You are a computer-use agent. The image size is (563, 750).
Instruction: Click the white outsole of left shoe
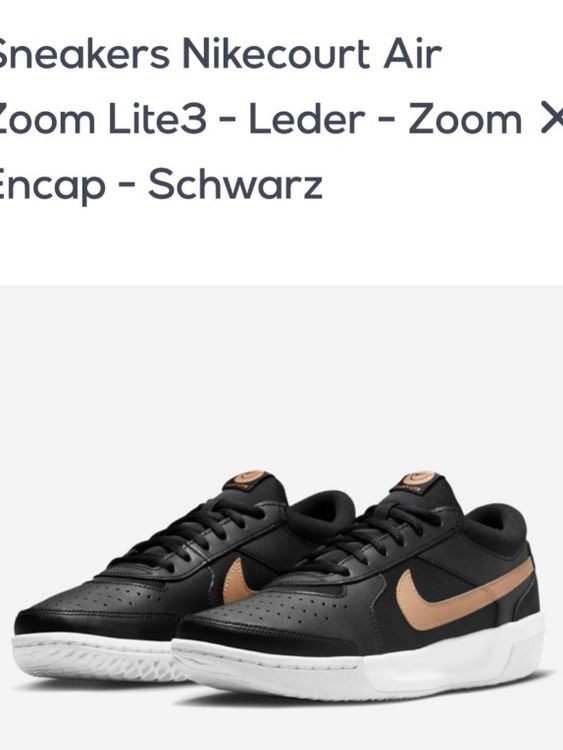pos(96,658)
